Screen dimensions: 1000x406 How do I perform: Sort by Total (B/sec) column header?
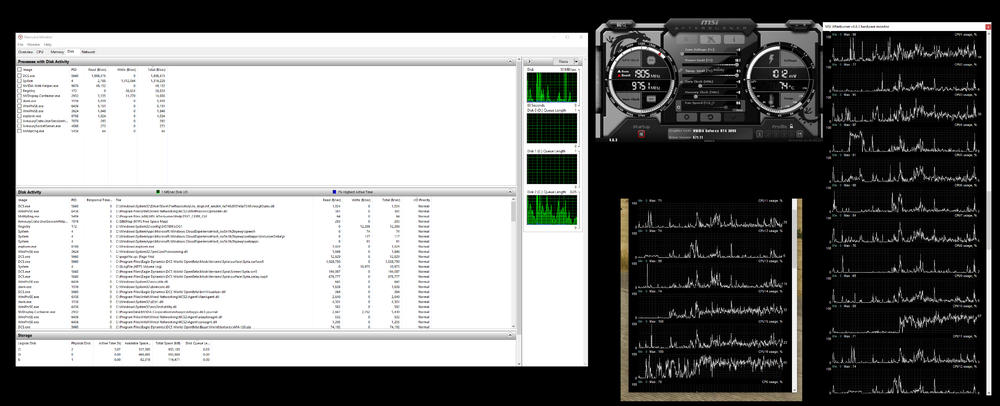(157, 68)
